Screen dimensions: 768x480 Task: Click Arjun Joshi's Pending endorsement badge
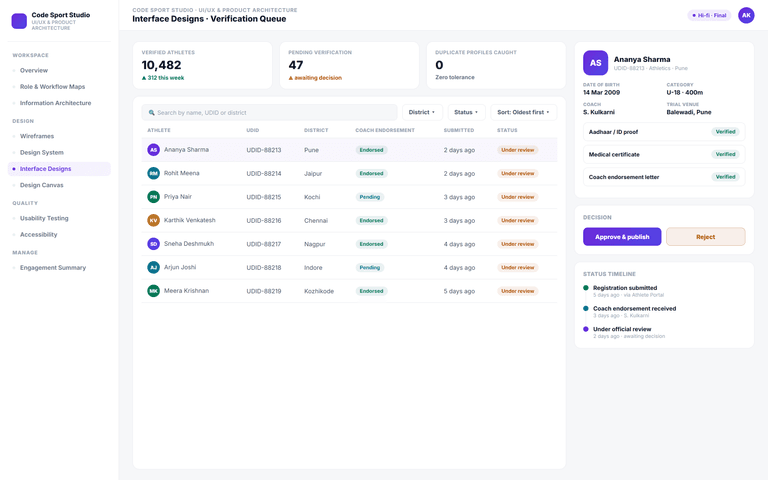pos(370,267)
